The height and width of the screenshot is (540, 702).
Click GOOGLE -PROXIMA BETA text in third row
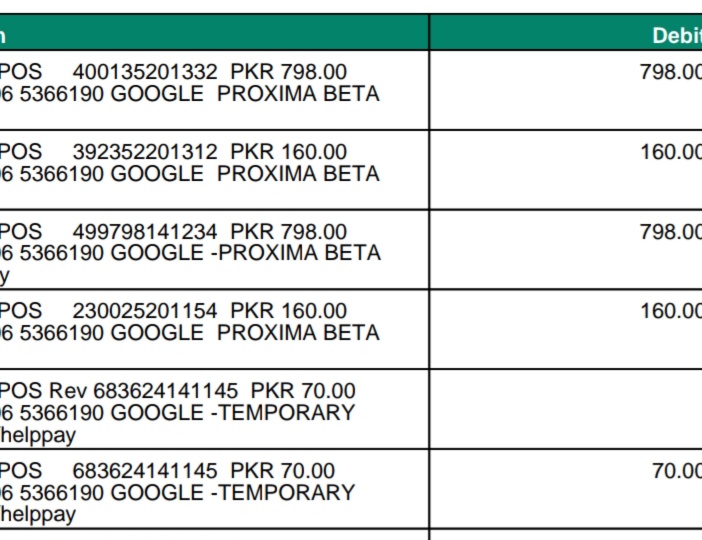(x=245, y=253)
